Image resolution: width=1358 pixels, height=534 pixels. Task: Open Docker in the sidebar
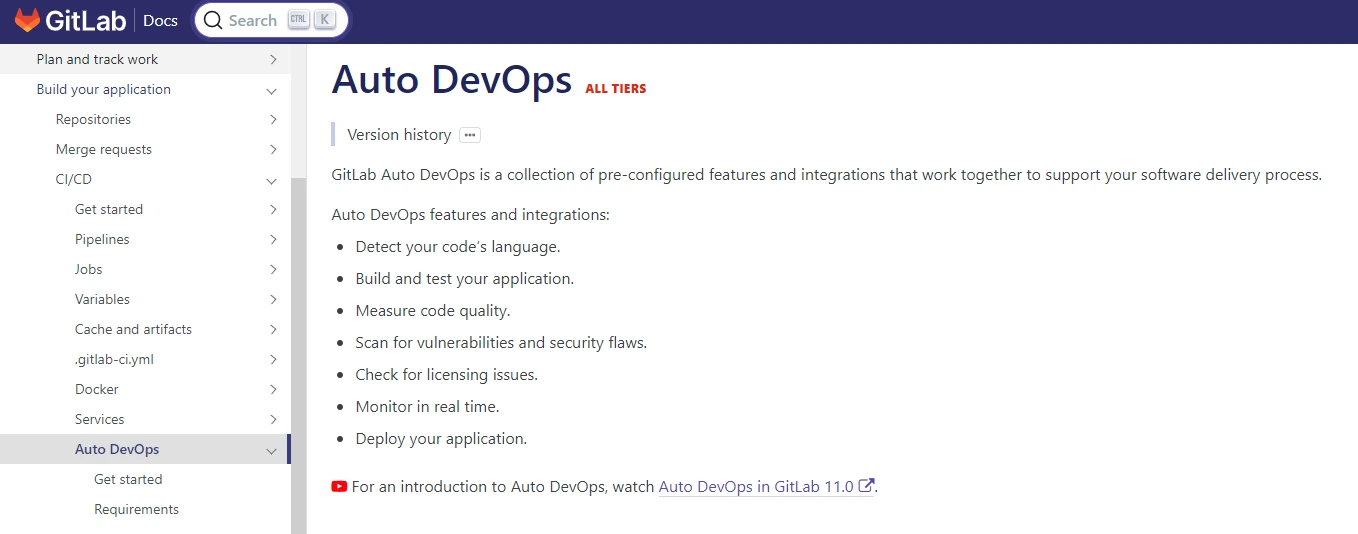click(x=97, y=389)
